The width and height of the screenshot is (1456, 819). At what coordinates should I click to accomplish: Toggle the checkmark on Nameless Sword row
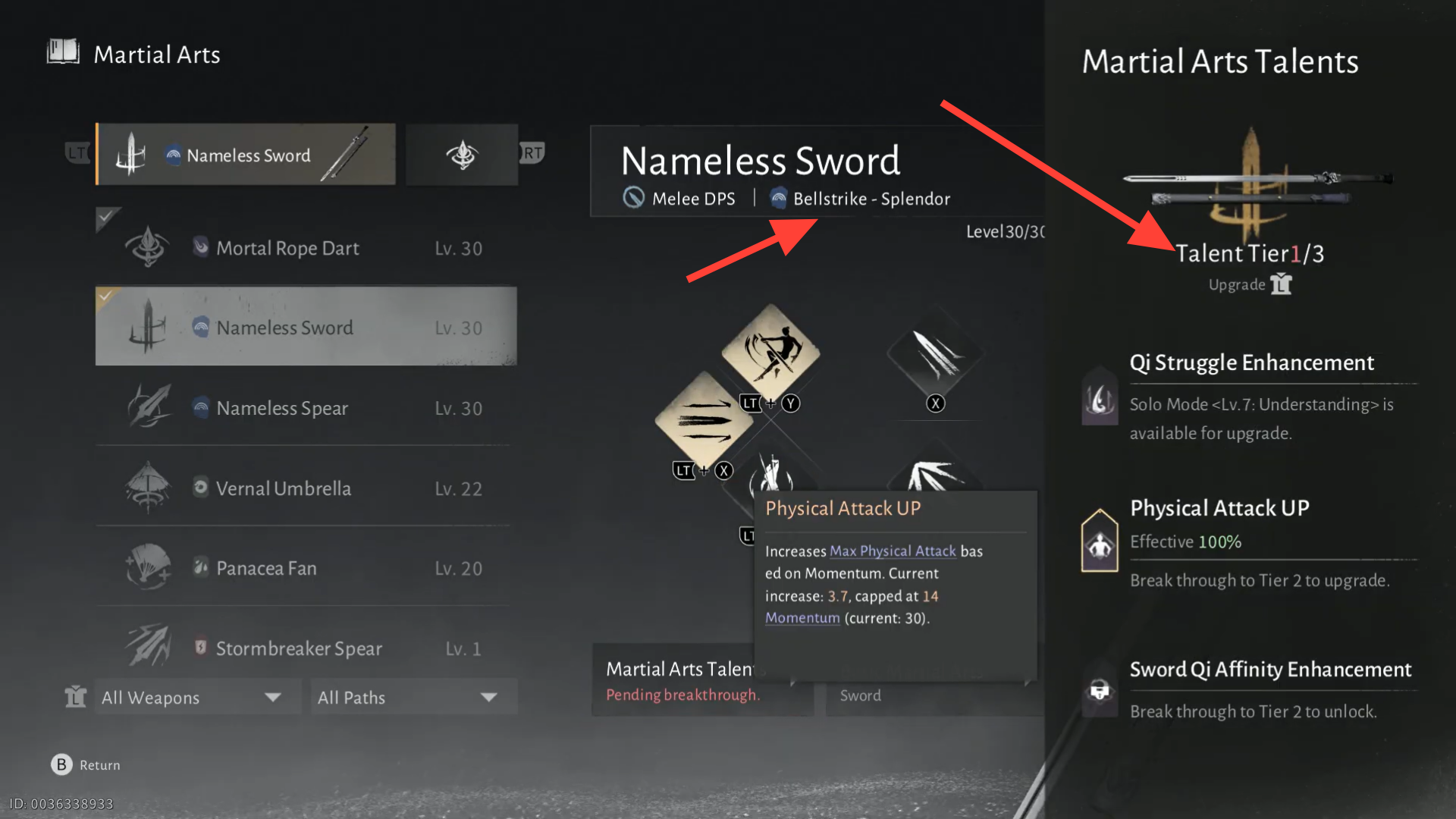click(105, 295)
